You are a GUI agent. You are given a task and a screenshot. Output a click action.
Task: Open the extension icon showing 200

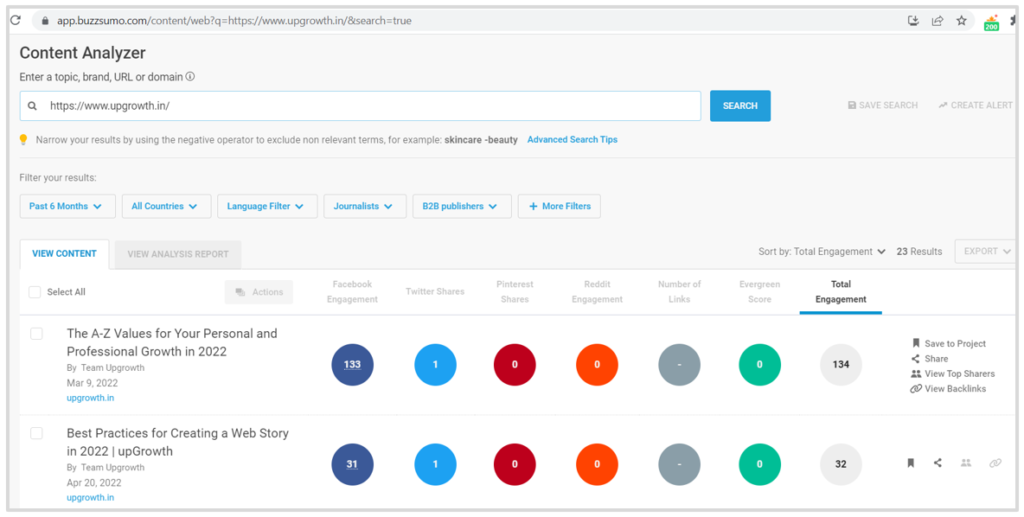pyautogui.click(x=991, y=23)
